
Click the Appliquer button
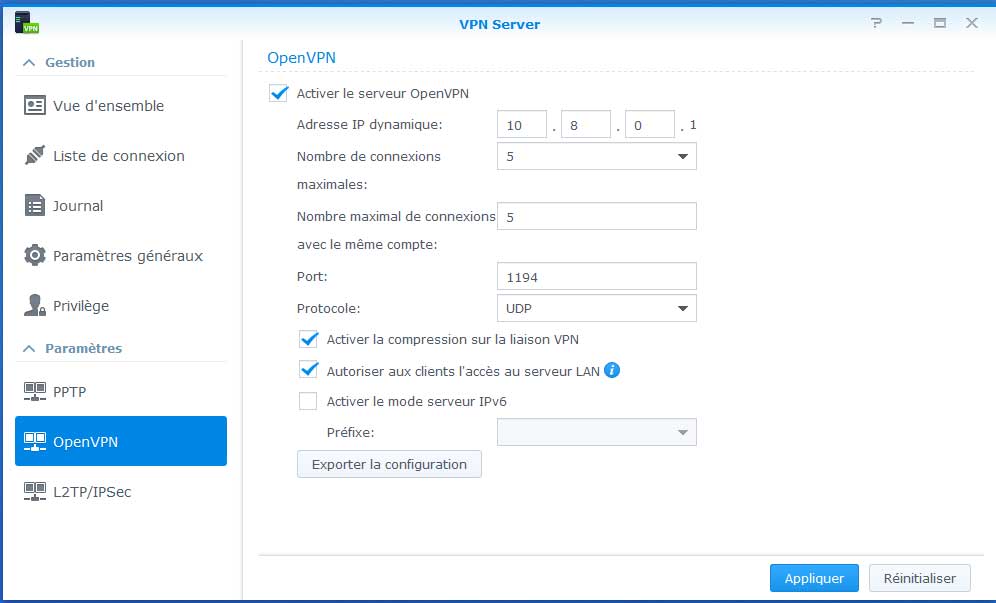(814, 578)
